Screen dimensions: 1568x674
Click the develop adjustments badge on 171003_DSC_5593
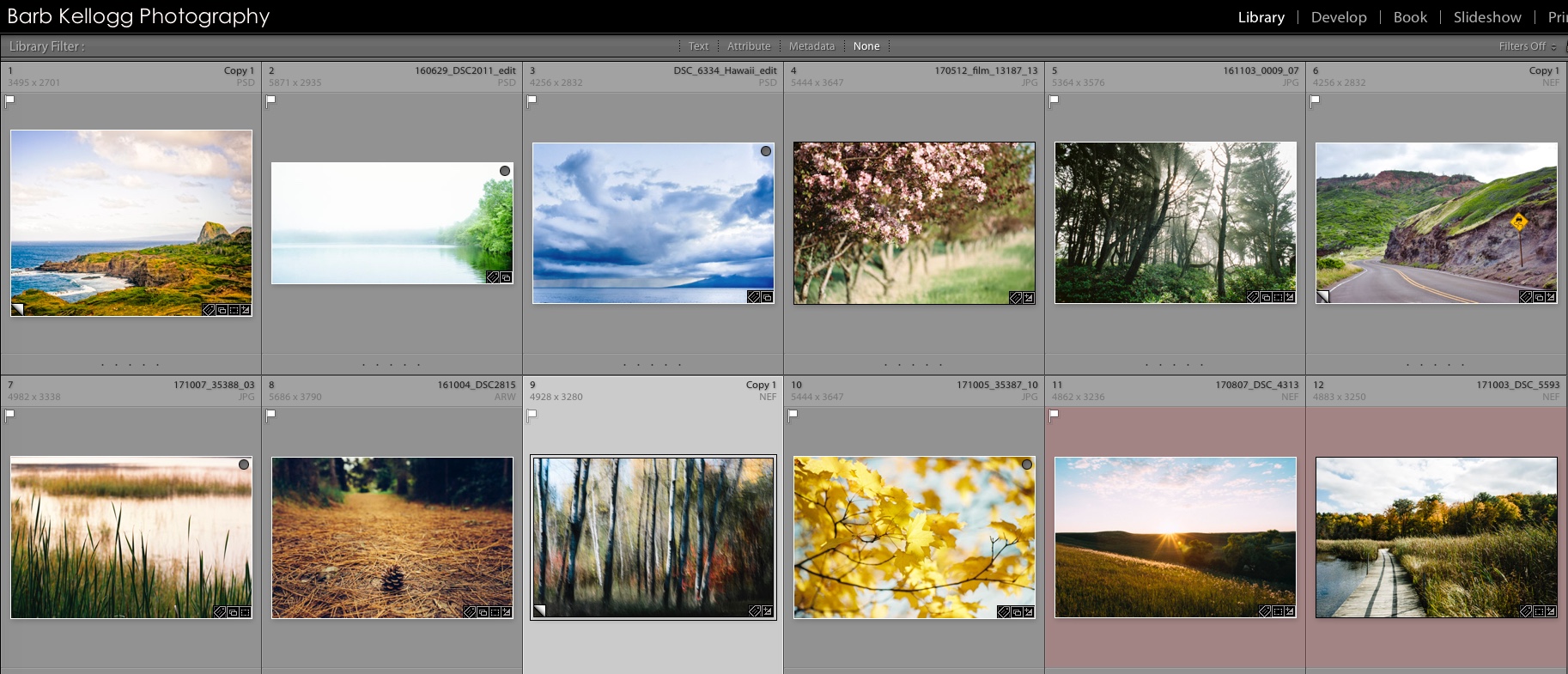(x=1551, y=611)
